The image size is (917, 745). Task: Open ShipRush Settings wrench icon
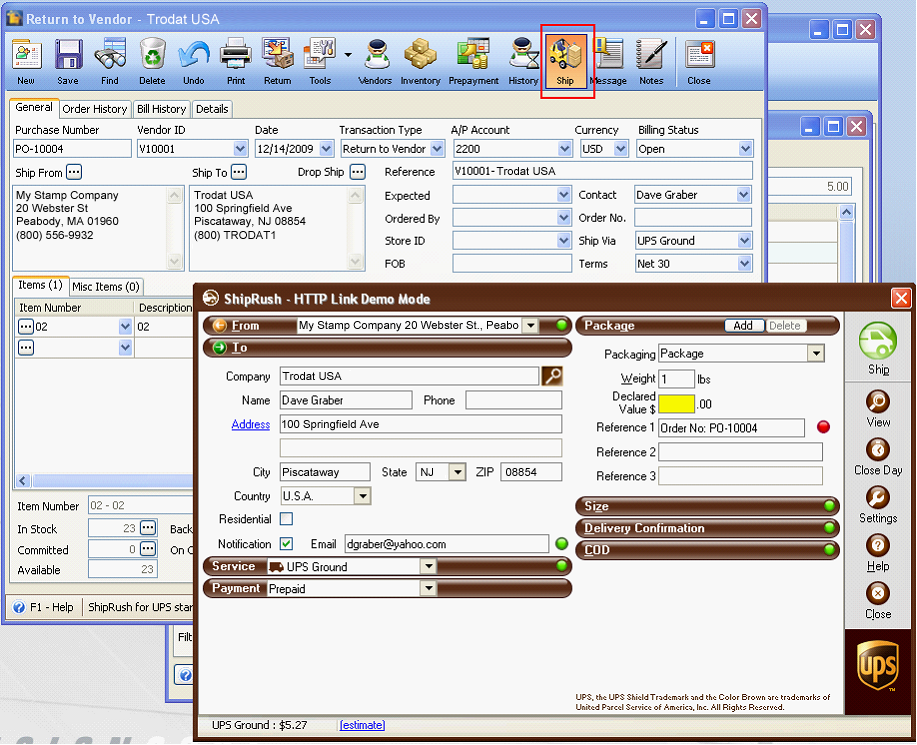click(878, 505)
